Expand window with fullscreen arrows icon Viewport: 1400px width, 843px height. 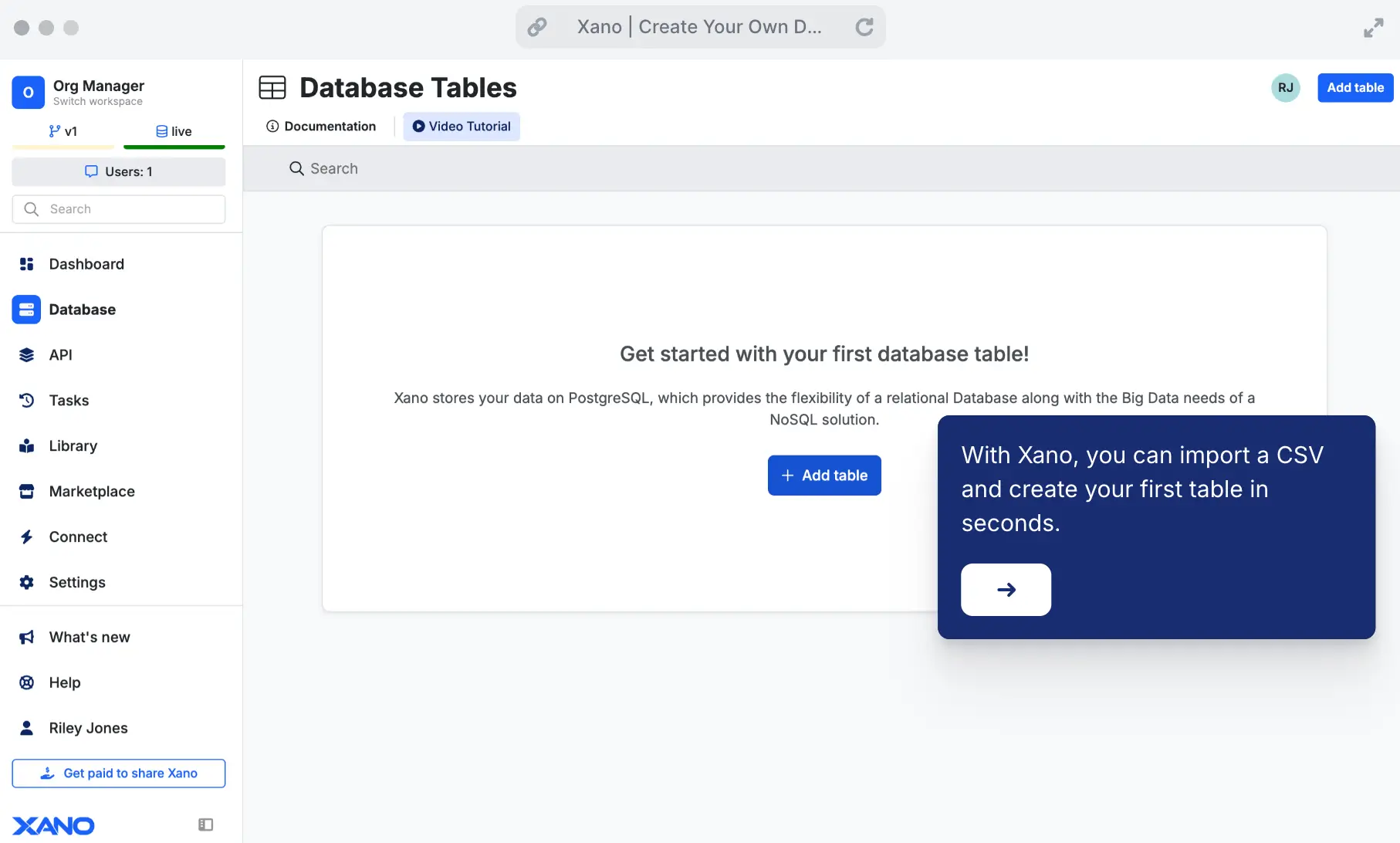coord(1374,28)
